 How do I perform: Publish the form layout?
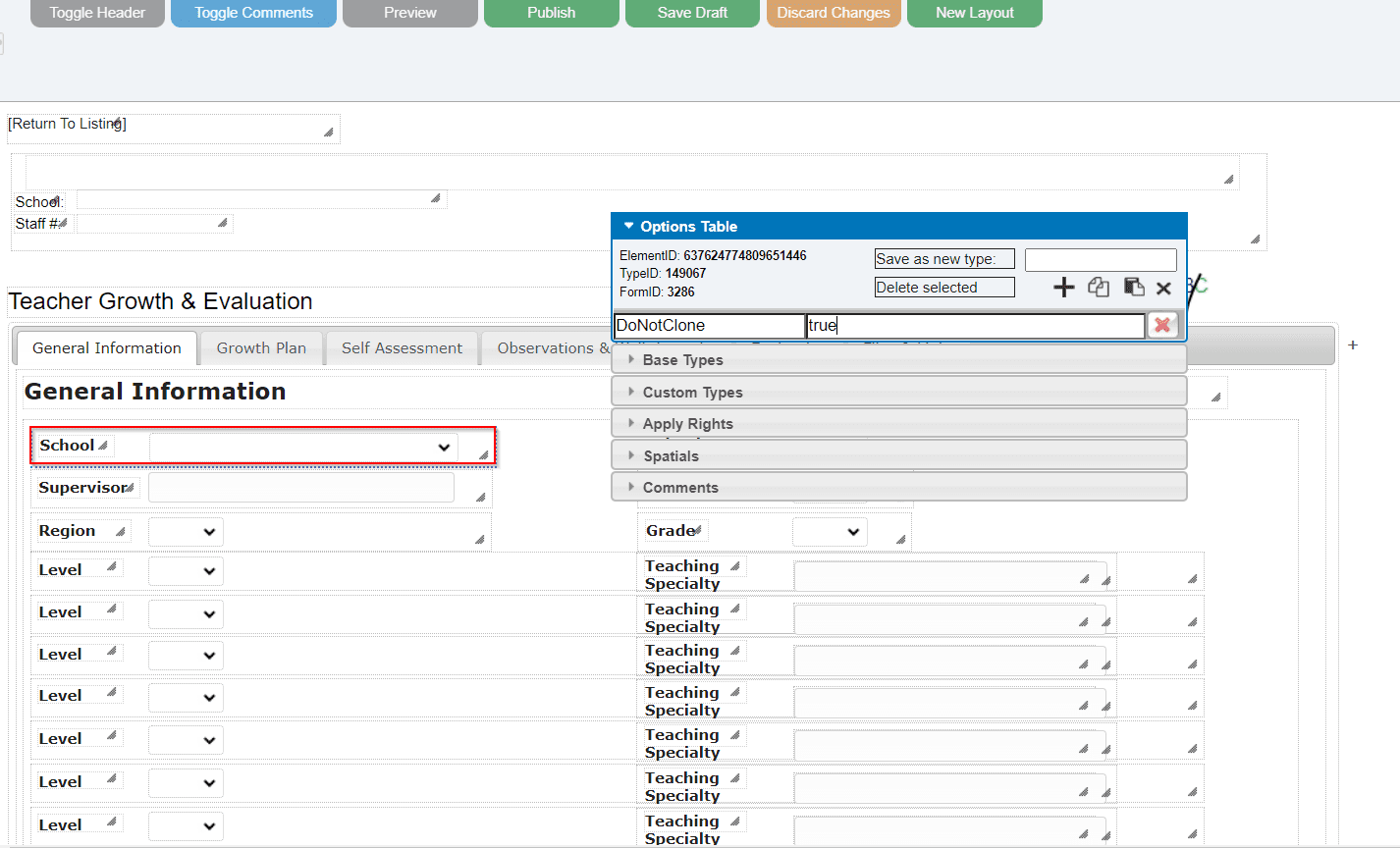click(552, 13)
